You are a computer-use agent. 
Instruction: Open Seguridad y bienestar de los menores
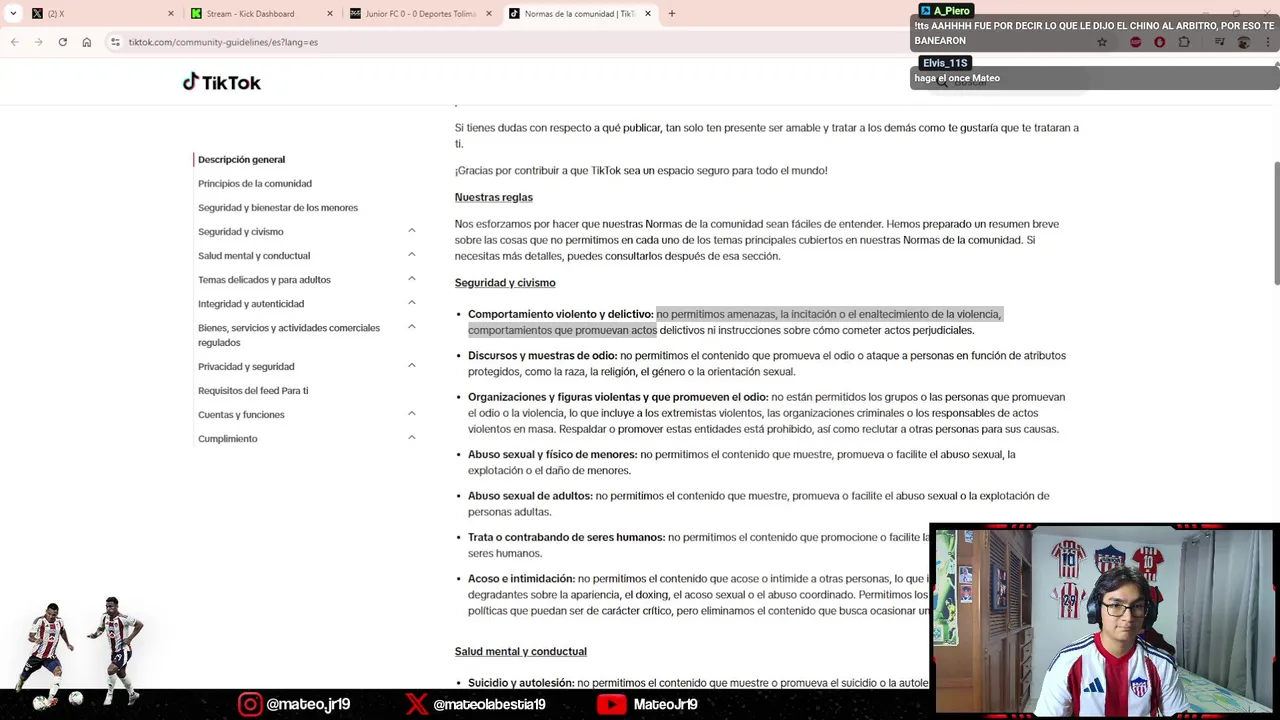click(278, 207)
